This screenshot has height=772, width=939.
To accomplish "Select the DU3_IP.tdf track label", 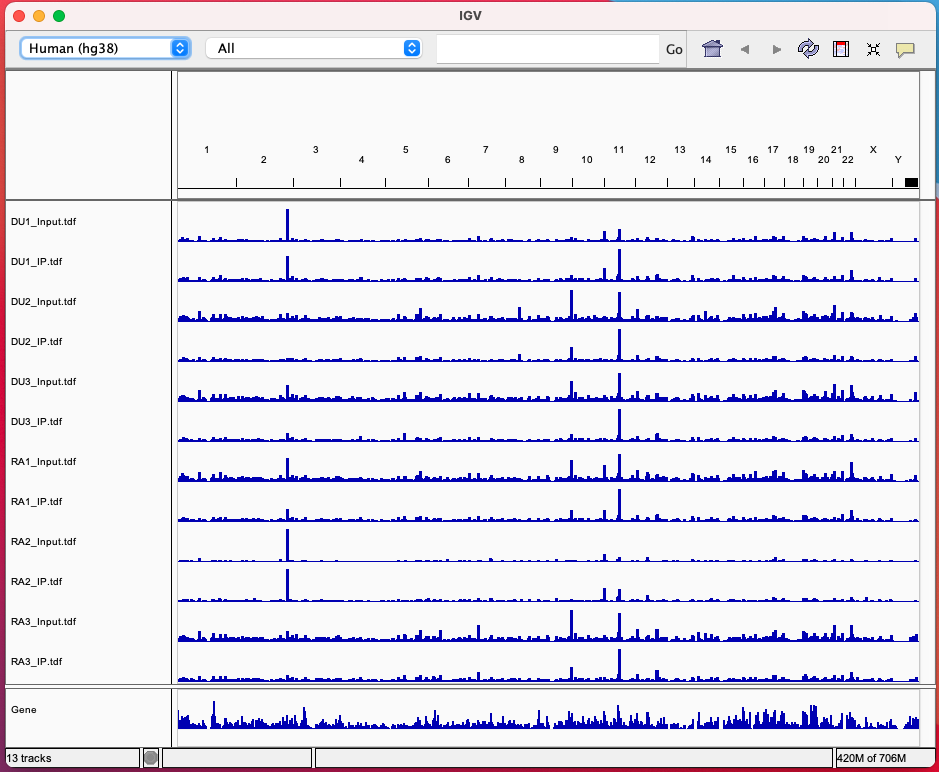I will [37, 422].
